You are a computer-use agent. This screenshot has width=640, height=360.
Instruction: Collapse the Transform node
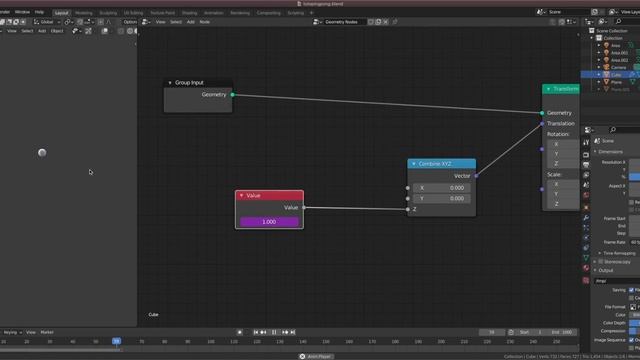pos(549,89)
